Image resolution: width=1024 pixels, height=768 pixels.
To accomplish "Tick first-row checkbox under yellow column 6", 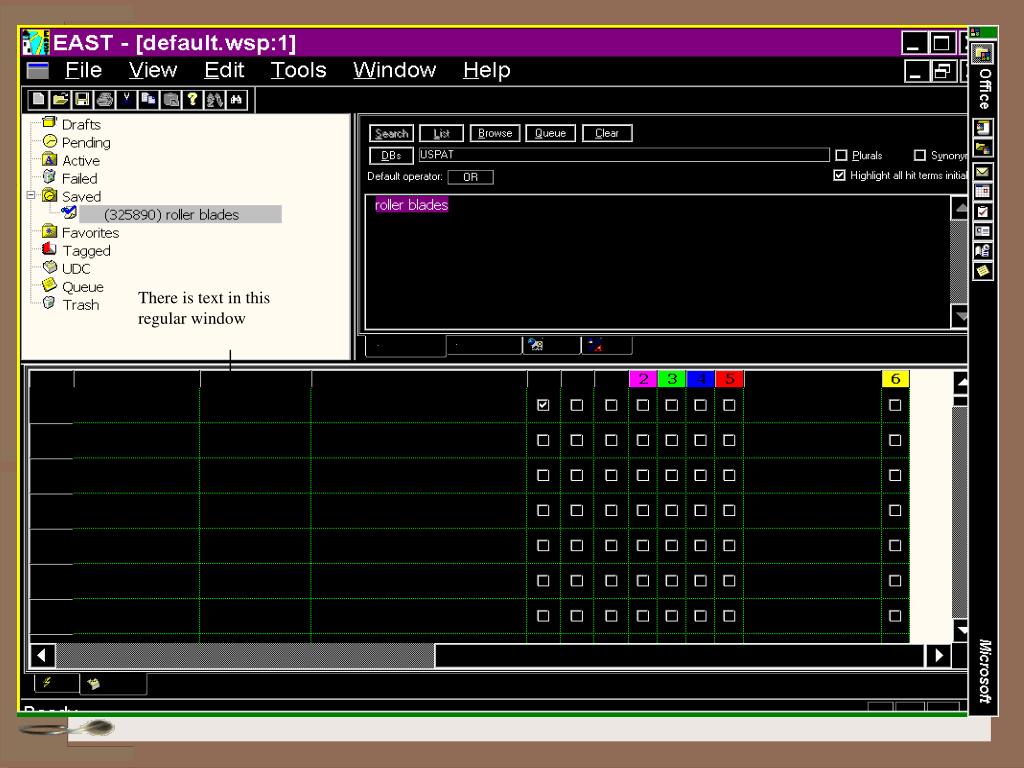I will [895, 405].
